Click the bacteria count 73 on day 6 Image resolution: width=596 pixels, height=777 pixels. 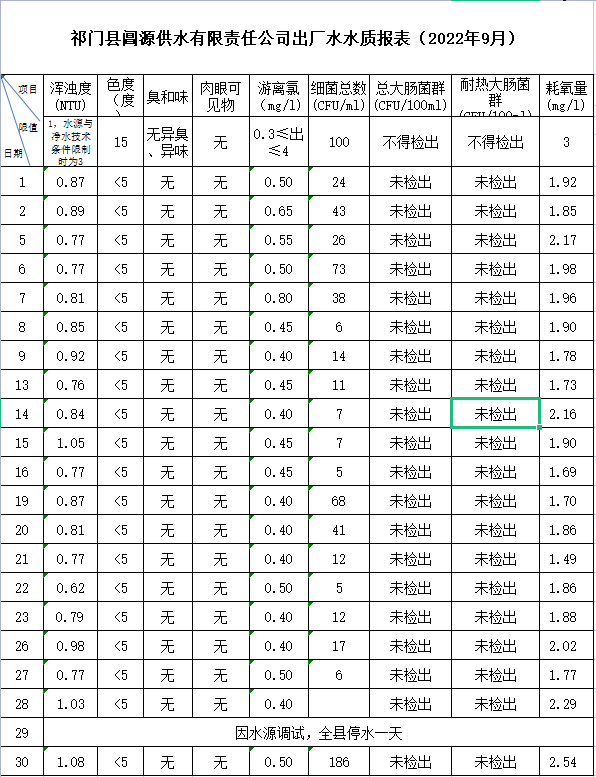339,269
